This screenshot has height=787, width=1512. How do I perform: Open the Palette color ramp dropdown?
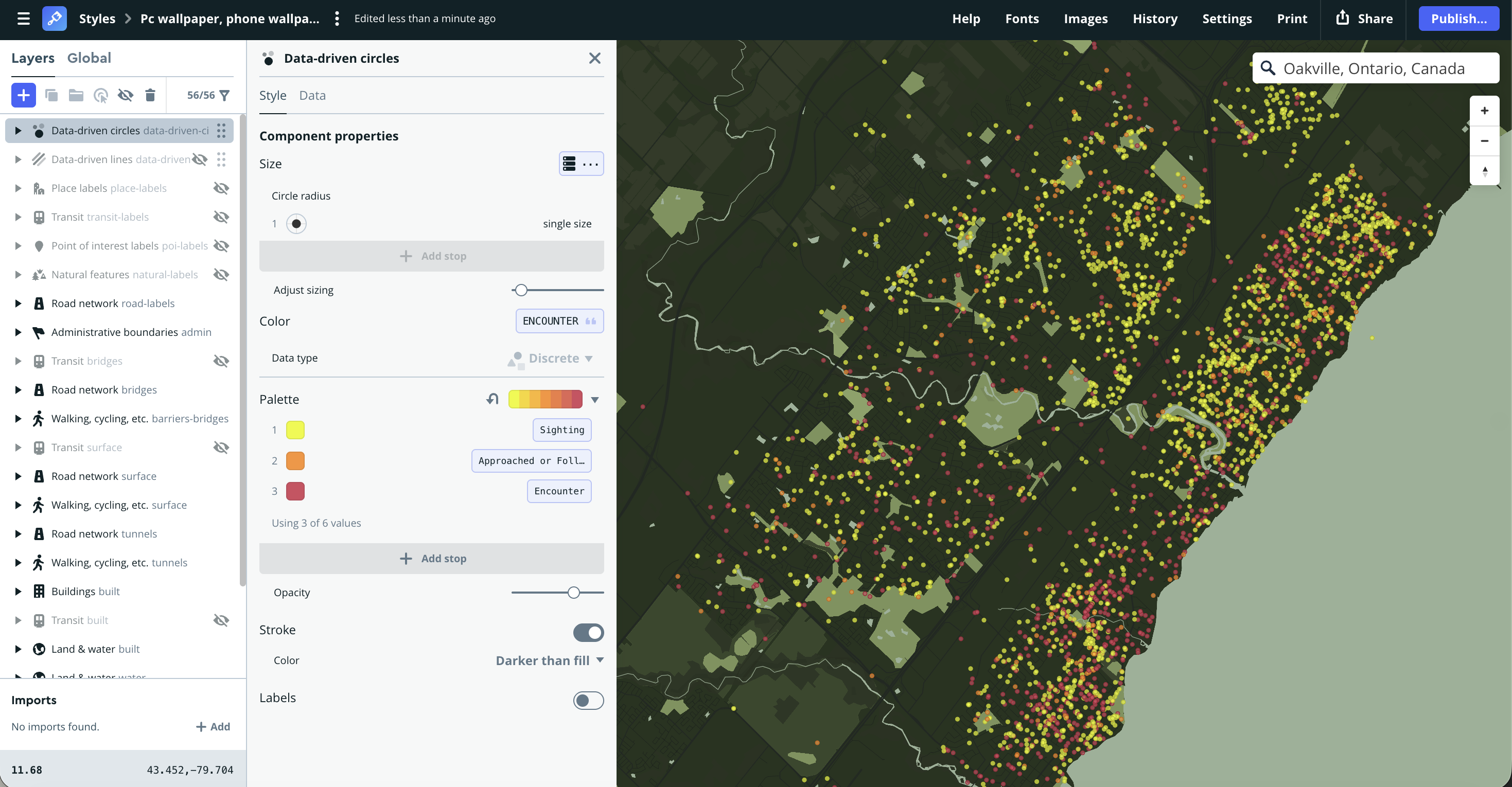[x=594, y=399]
